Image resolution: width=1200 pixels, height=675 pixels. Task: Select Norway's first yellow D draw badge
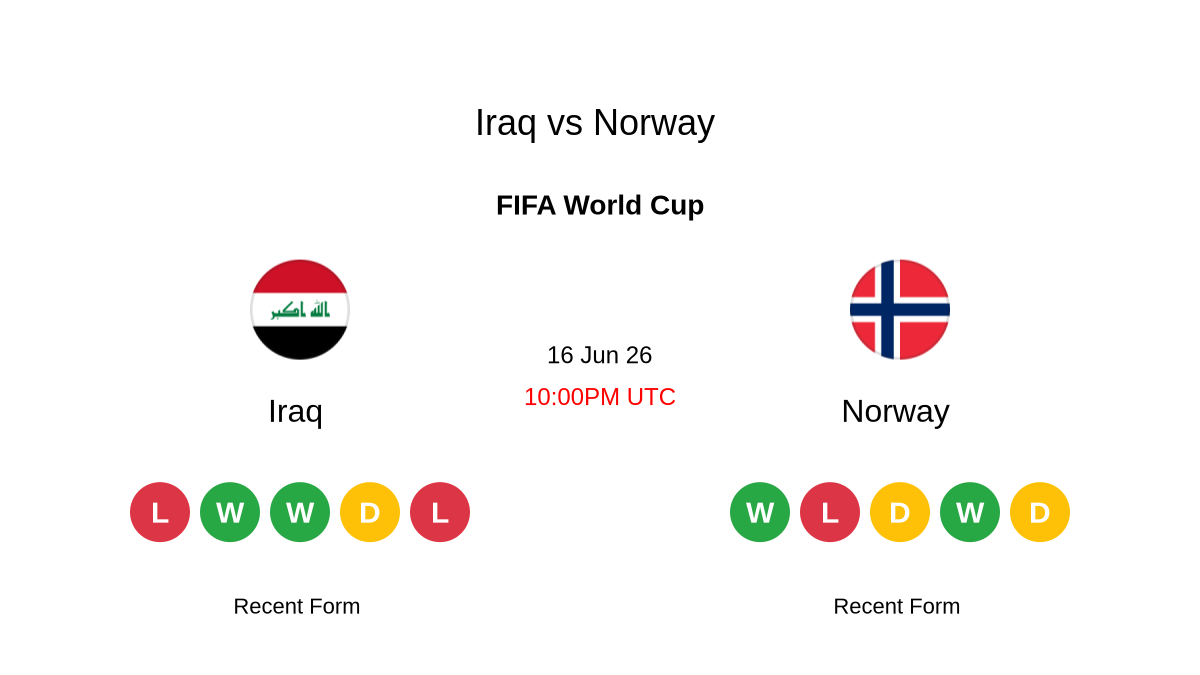(x=900, y=512)
